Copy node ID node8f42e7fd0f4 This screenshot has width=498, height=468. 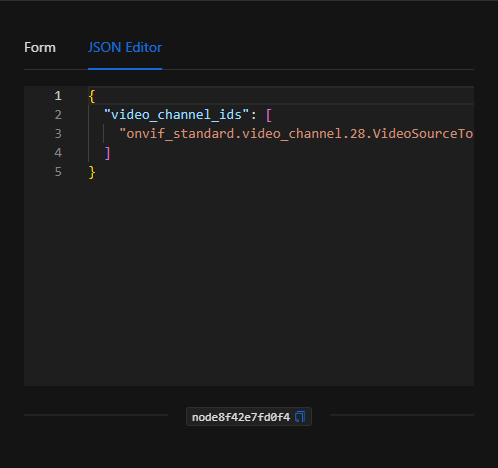(300, 417)
